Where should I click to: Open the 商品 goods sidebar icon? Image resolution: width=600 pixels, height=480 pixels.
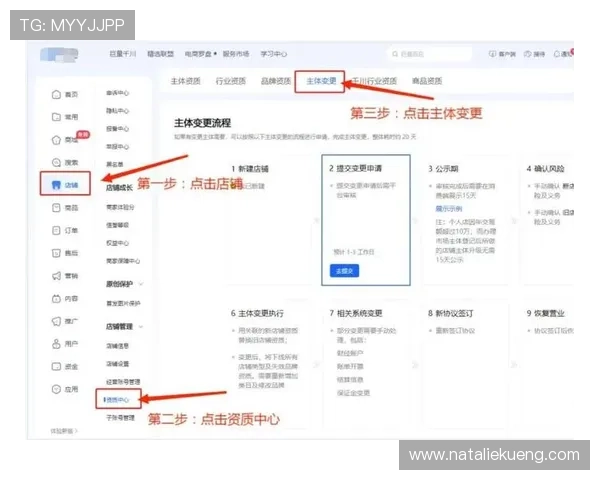pos(56,207)
